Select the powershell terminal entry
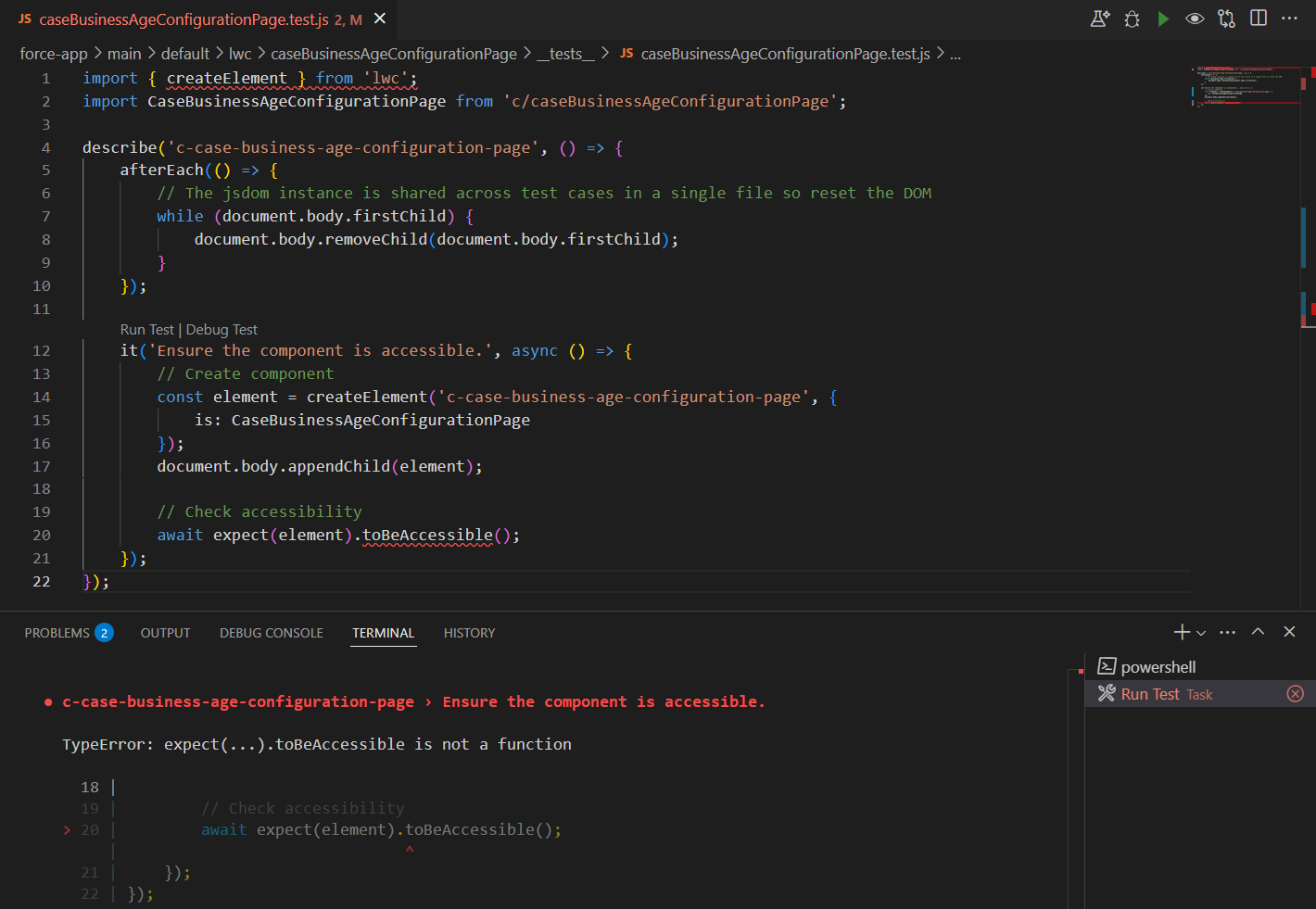1316x909 pixels. click(1199, 667)
